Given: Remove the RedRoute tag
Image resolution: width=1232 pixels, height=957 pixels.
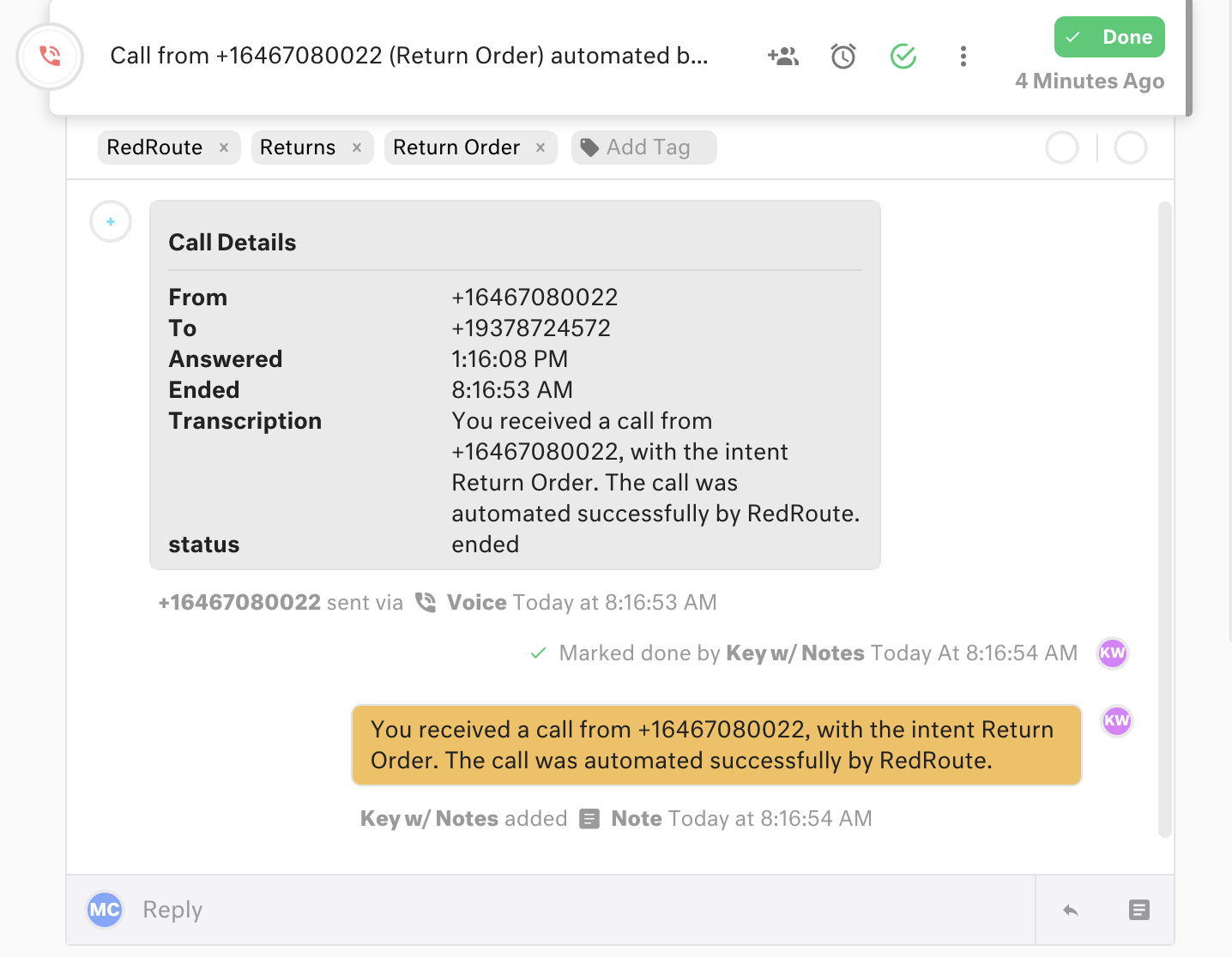Looking at the screenshot, I should (224, 147).
